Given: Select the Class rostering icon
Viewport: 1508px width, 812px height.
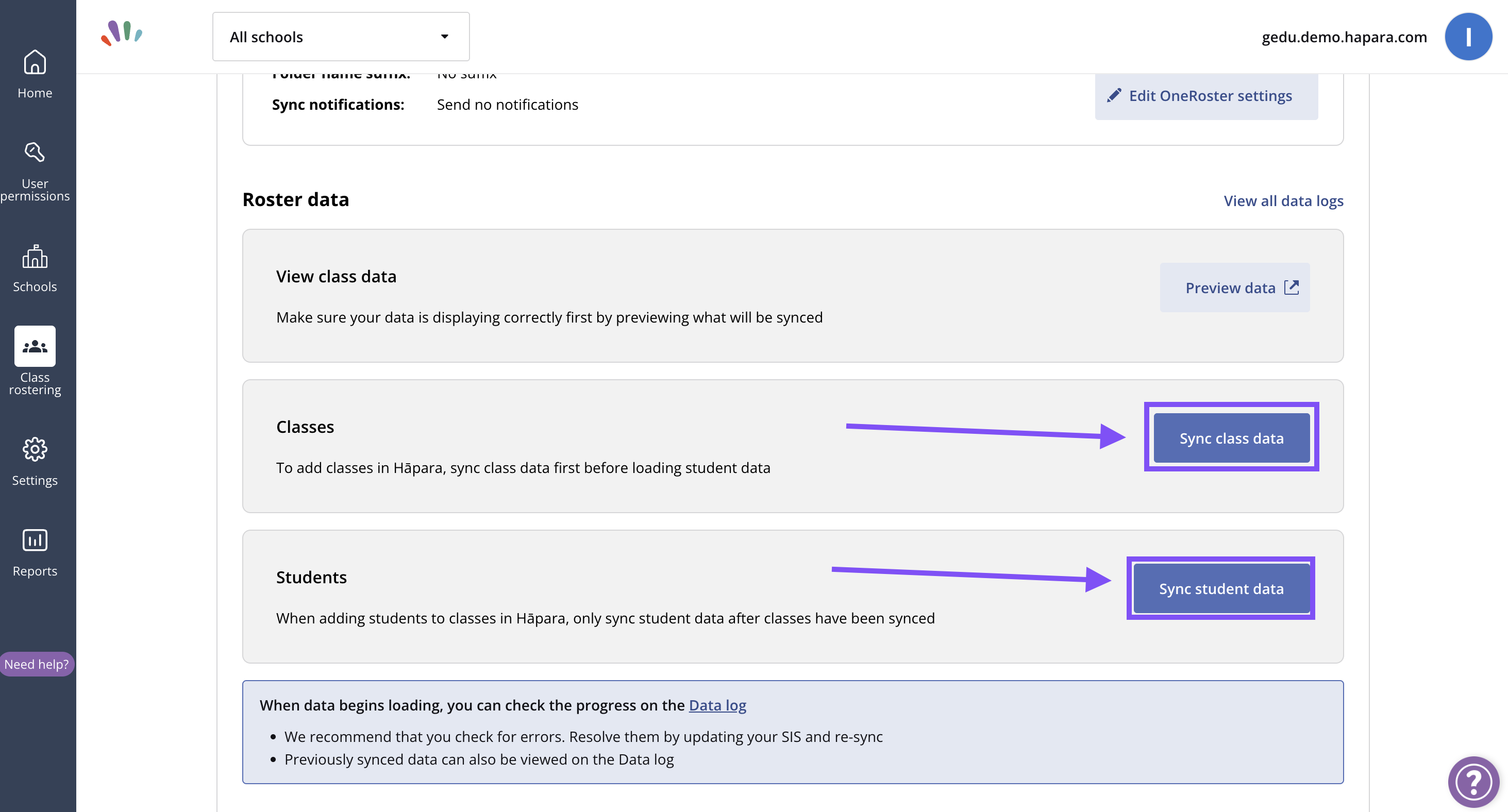Looking at the screenshot, I should pyautogui.click(x=35, y=346).
